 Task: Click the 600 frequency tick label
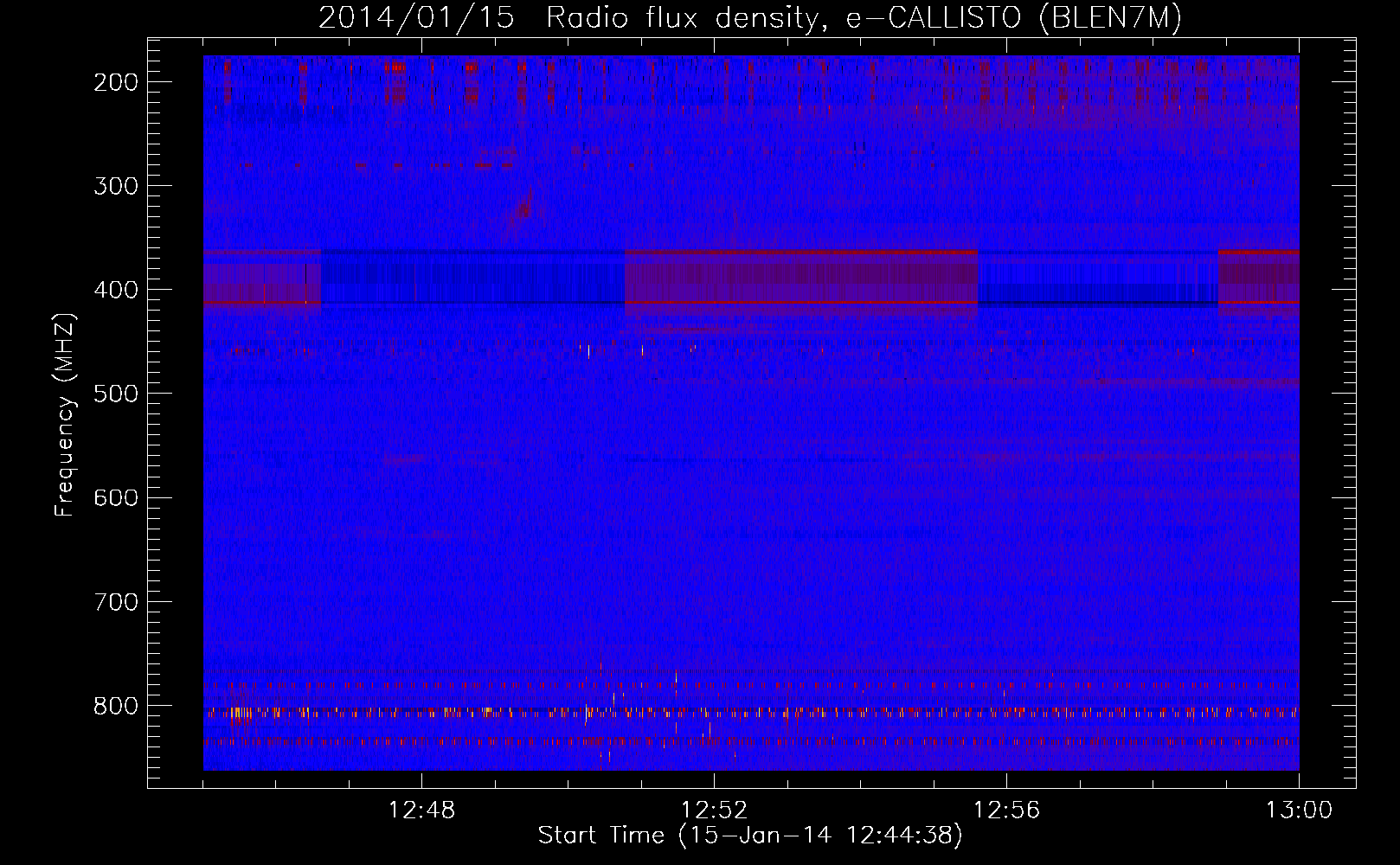click(x=114, y=497)
